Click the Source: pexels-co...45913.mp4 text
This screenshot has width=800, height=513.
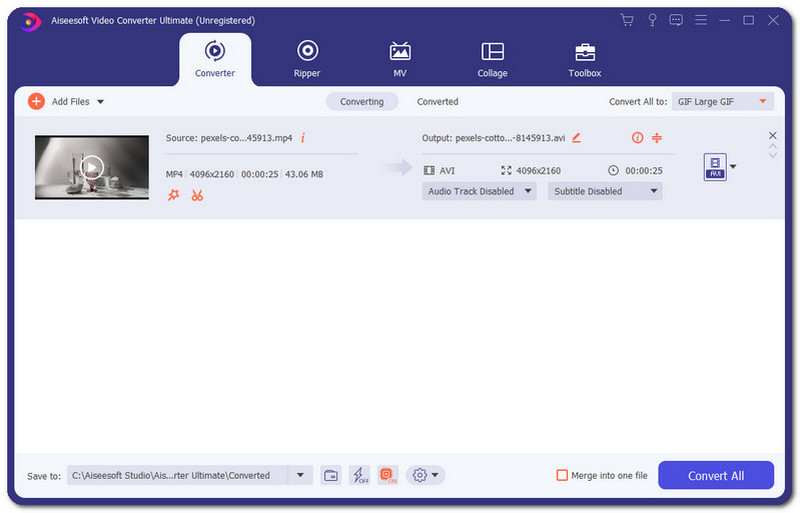click(x=229, y=138)
